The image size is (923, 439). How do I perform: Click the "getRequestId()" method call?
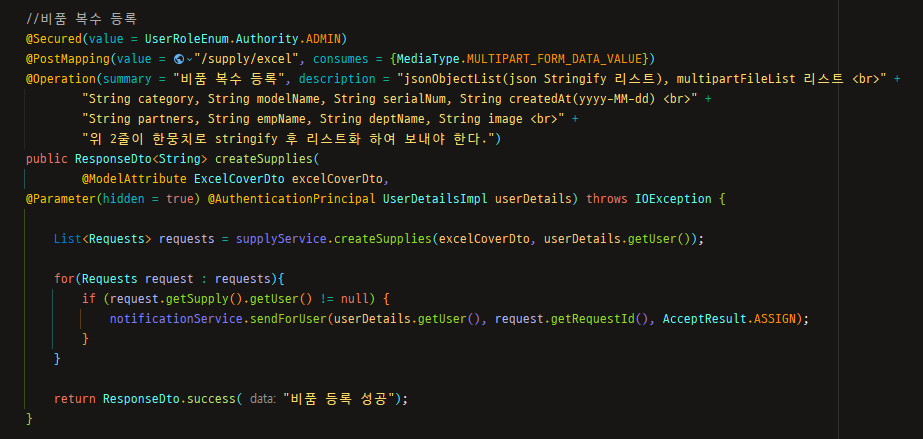(x=600, y=319)
